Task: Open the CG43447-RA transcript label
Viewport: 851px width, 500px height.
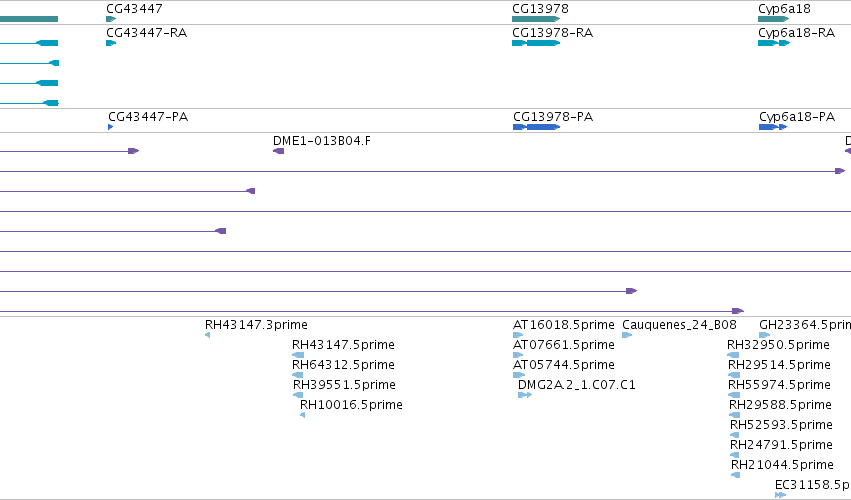Action: (x=147, y=33)
